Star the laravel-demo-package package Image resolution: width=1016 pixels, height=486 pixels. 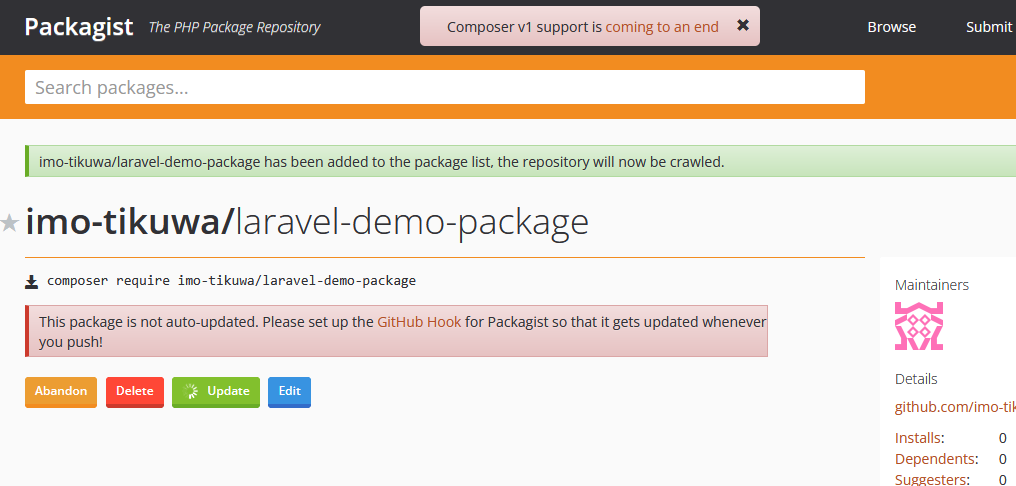[10, 224]
